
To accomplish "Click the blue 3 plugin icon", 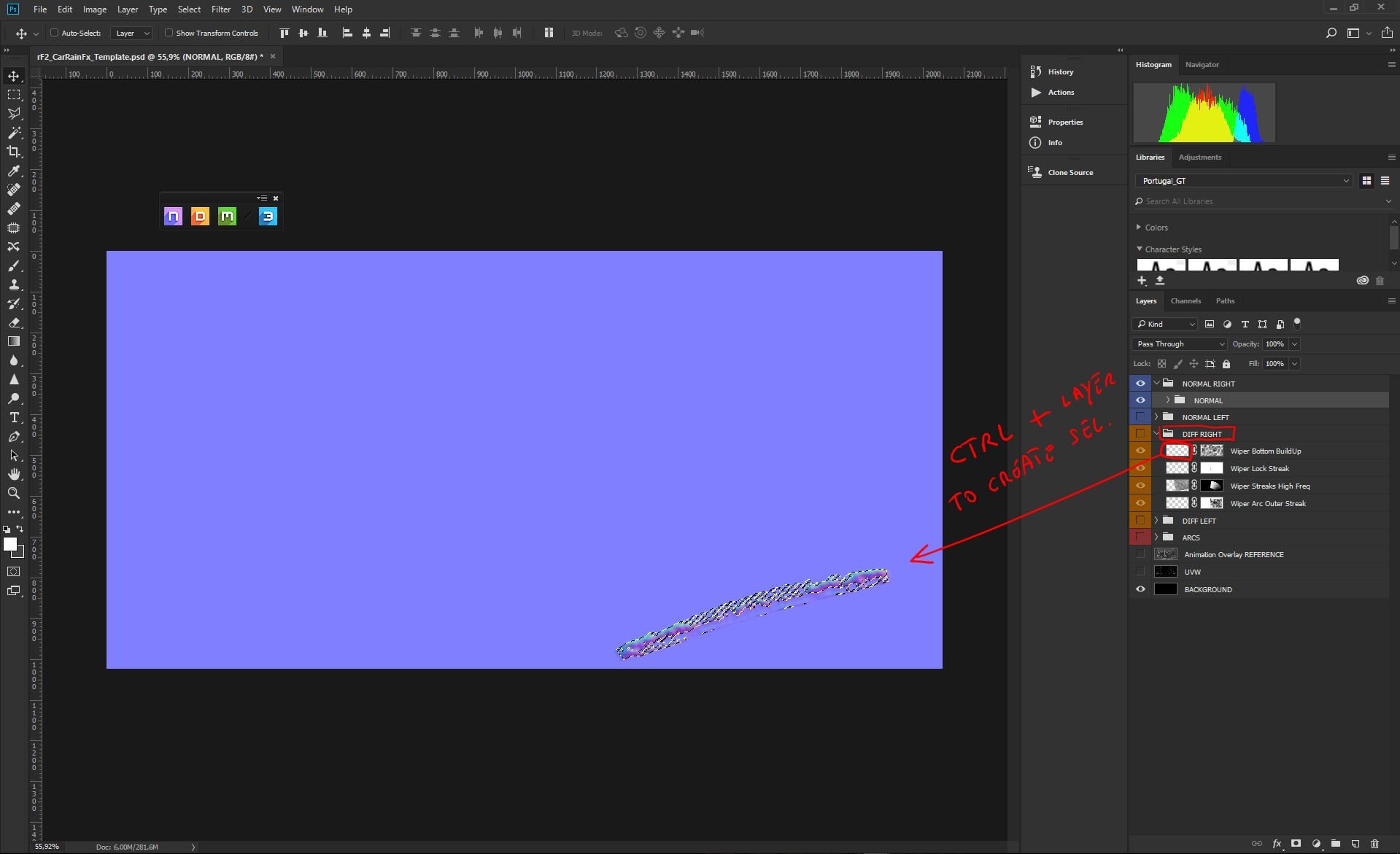I will [x=268, y=217].
